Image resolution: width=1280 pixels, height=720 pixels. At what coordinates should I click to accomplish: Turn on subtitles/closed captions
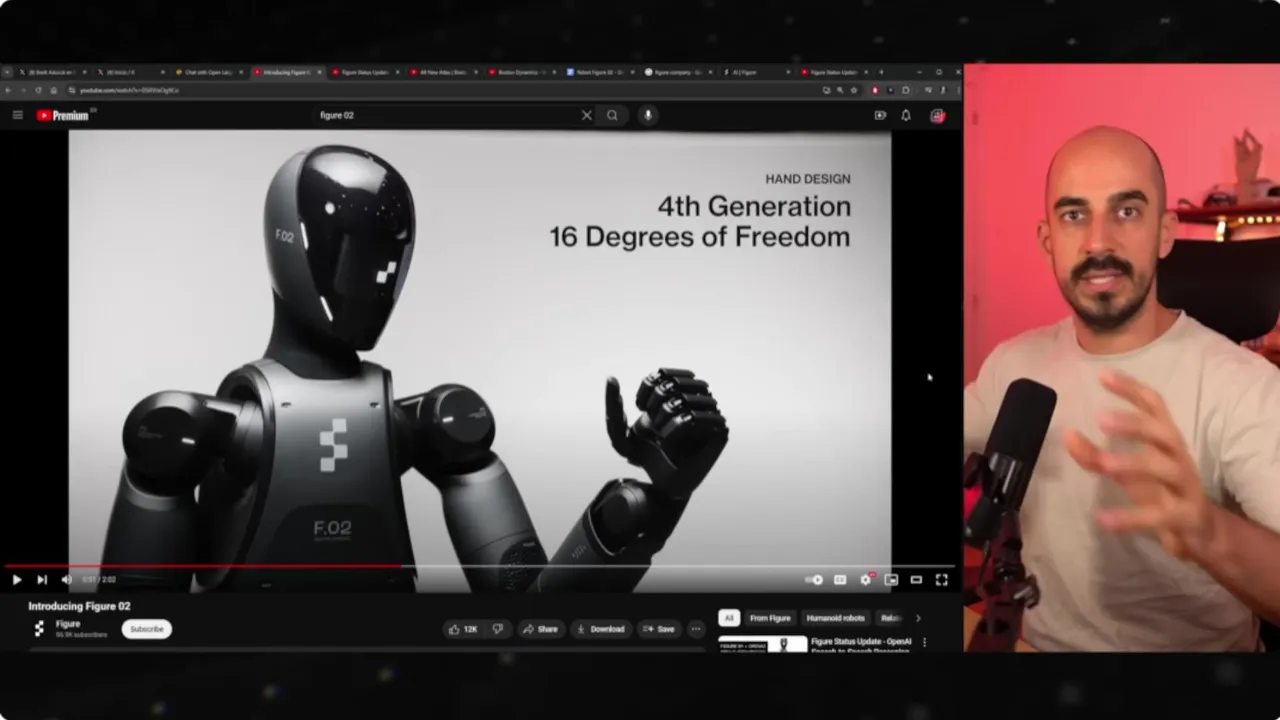click(840, 579)
